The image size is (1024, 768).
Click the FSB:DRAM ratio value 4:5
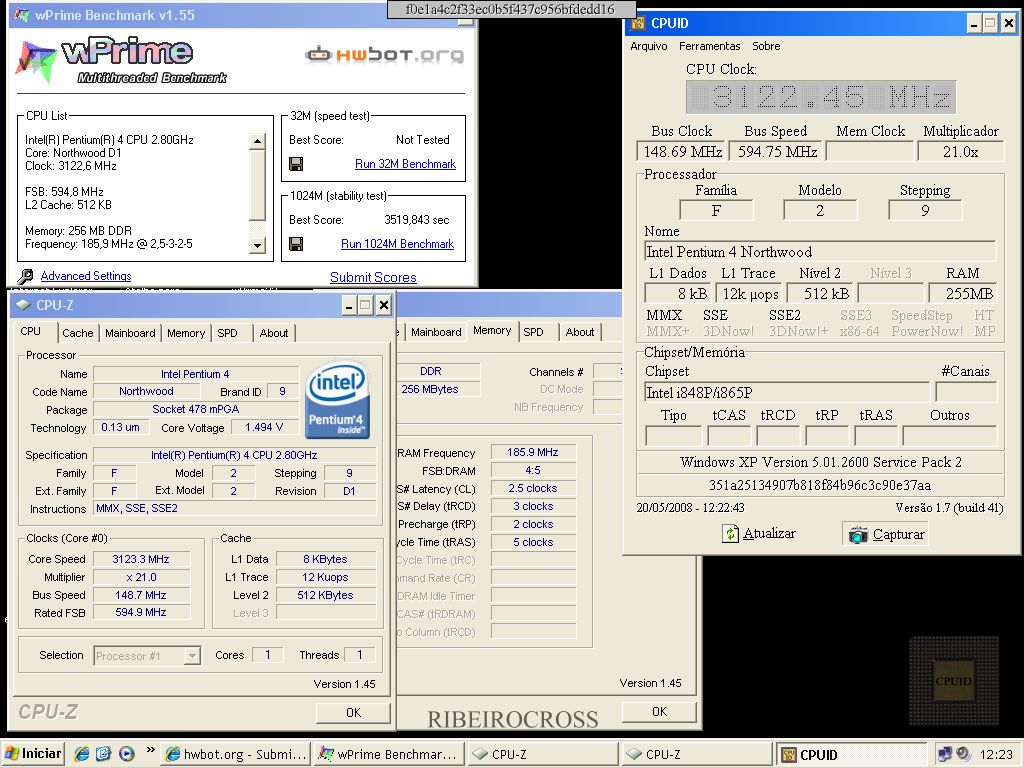[x=533, y=470]
